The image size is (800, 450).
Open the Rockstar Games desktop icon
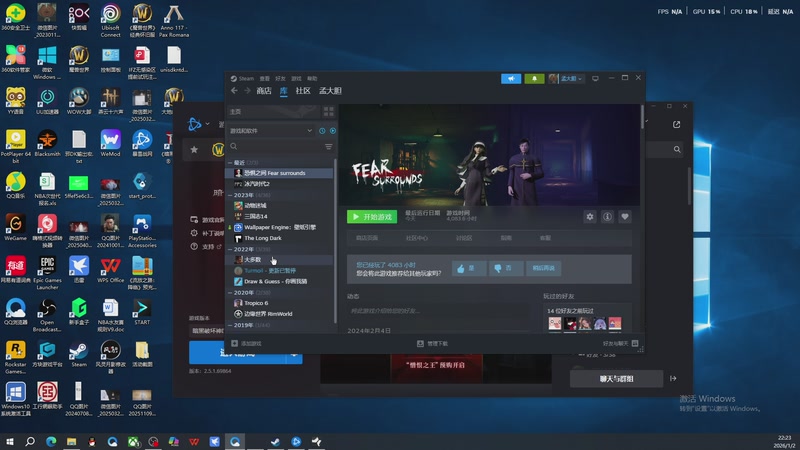click(x=15, y=357)
